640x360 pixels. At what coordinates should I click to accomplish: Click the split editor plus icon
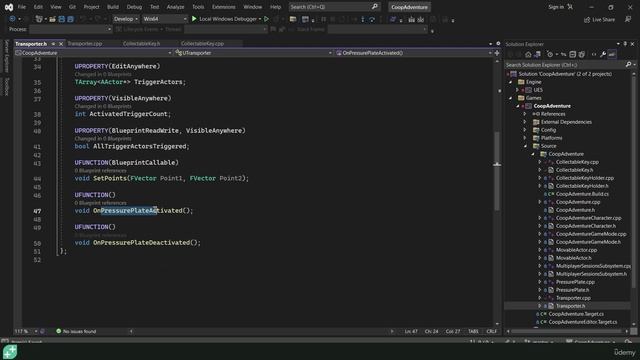pos(497,53)
